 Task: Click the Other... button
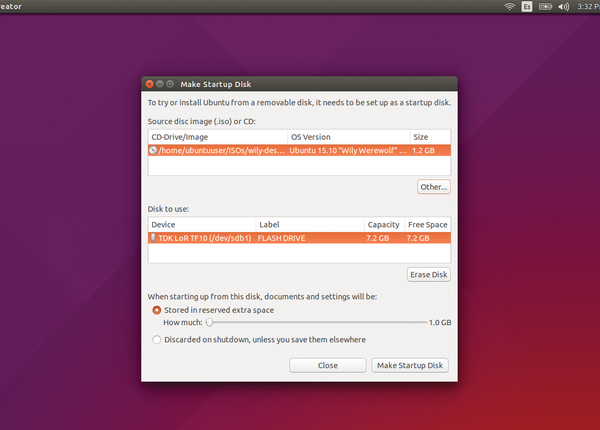click(x=433, y=187)
